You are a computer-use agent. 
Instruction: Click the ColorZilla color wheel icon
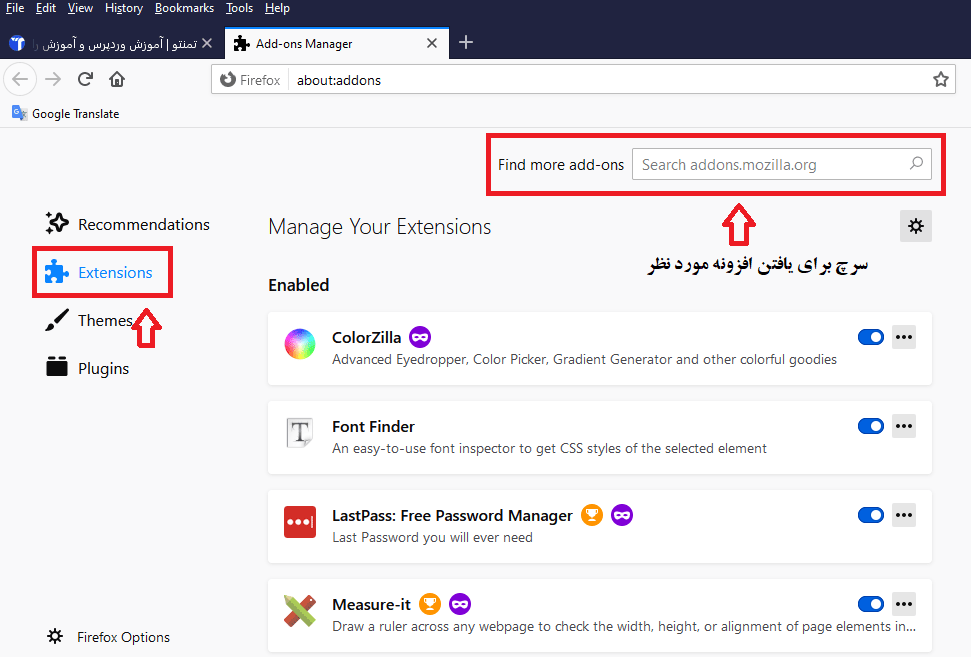pyautogui.click(x=300, y=344)
